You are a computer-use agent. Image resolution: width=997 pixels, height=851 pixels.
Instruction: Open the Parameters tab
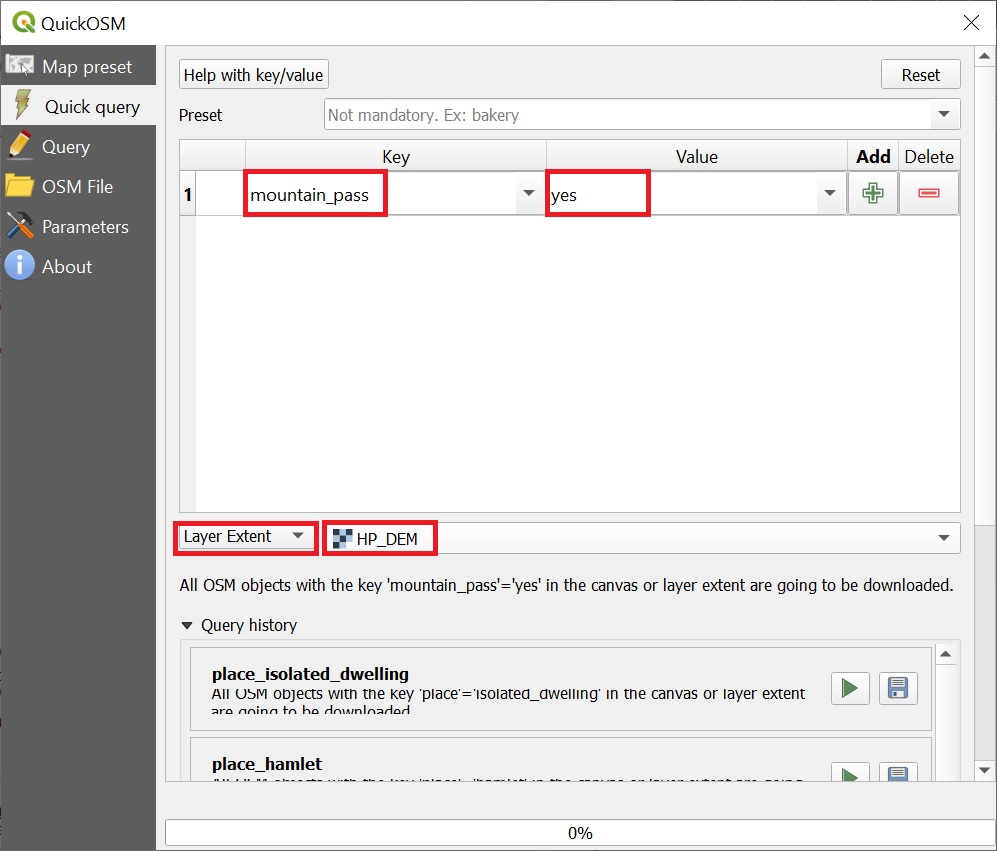pos(78,226)
